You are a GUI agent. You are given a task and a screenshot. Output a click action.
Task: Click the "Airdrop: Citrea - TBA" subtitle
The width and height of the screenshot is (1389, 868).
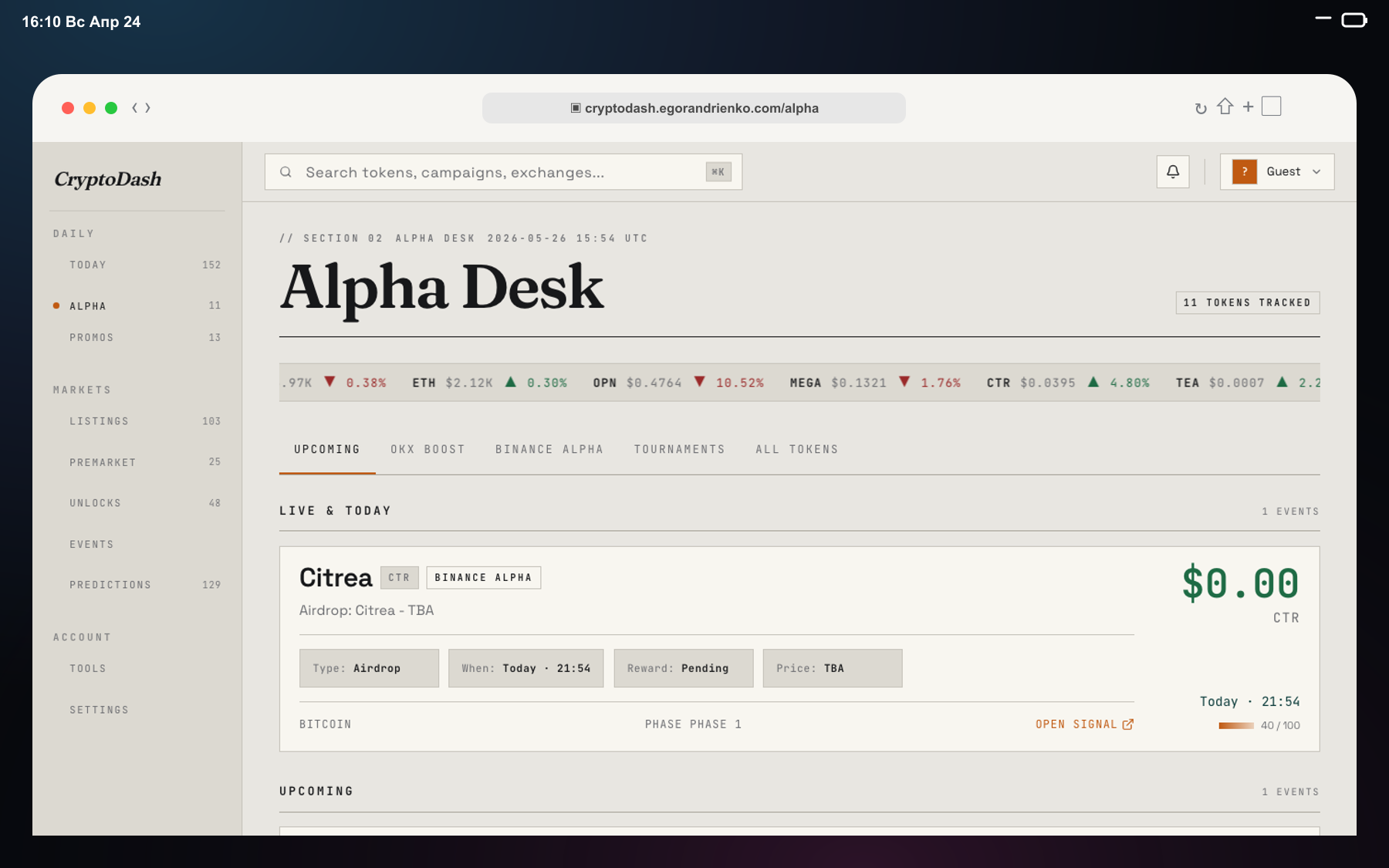[367, 610]
